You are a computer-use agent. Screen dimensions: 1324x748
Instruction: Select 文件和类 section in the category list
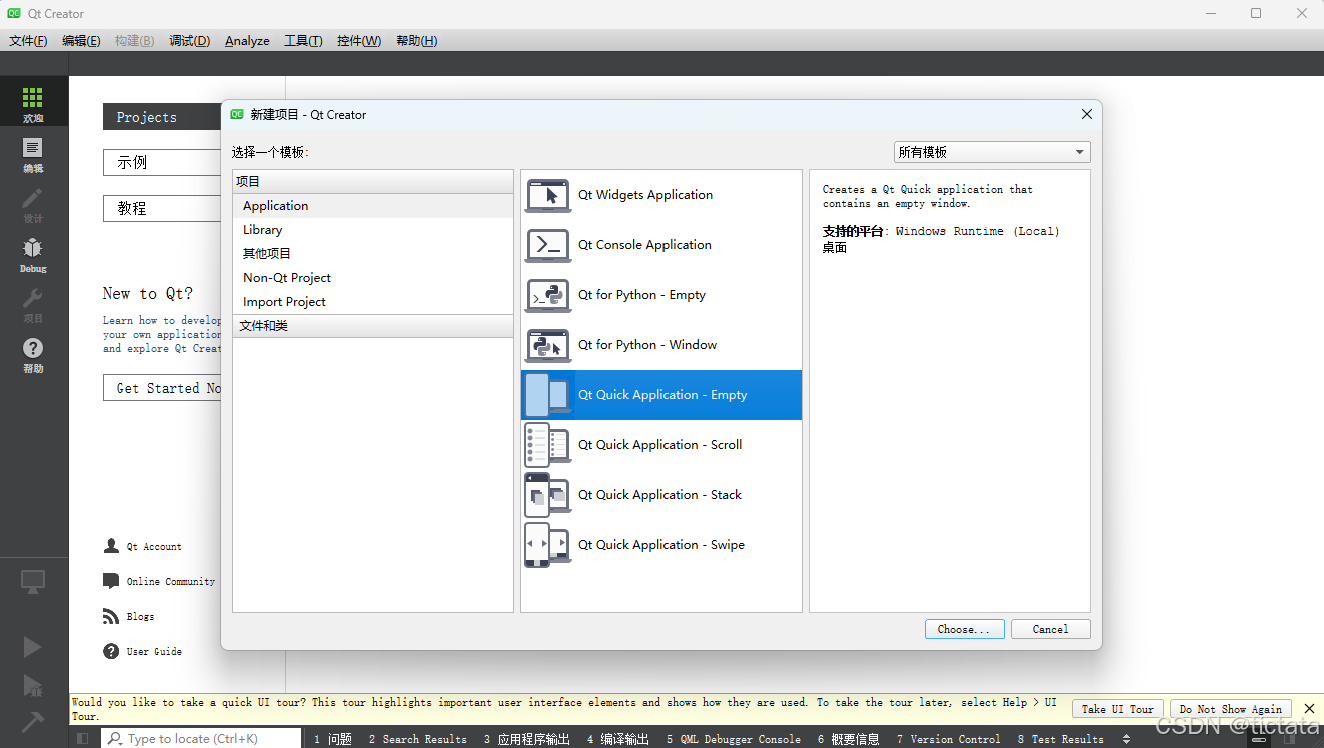(x=264, y=325)
